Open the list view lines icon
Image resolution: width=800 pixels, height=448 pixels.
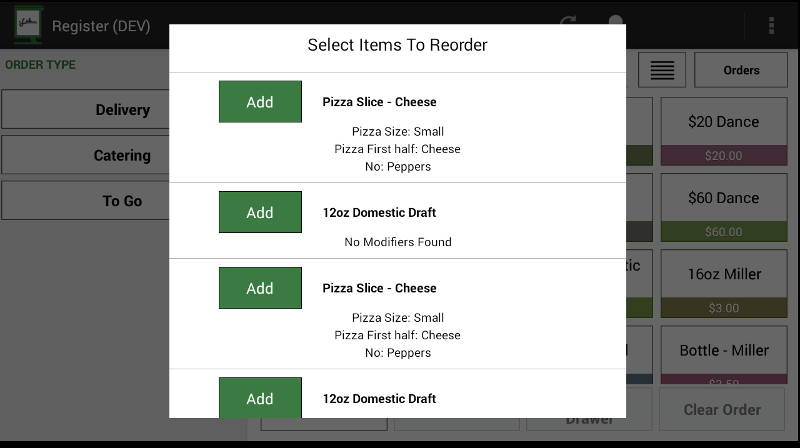[662, 70]
